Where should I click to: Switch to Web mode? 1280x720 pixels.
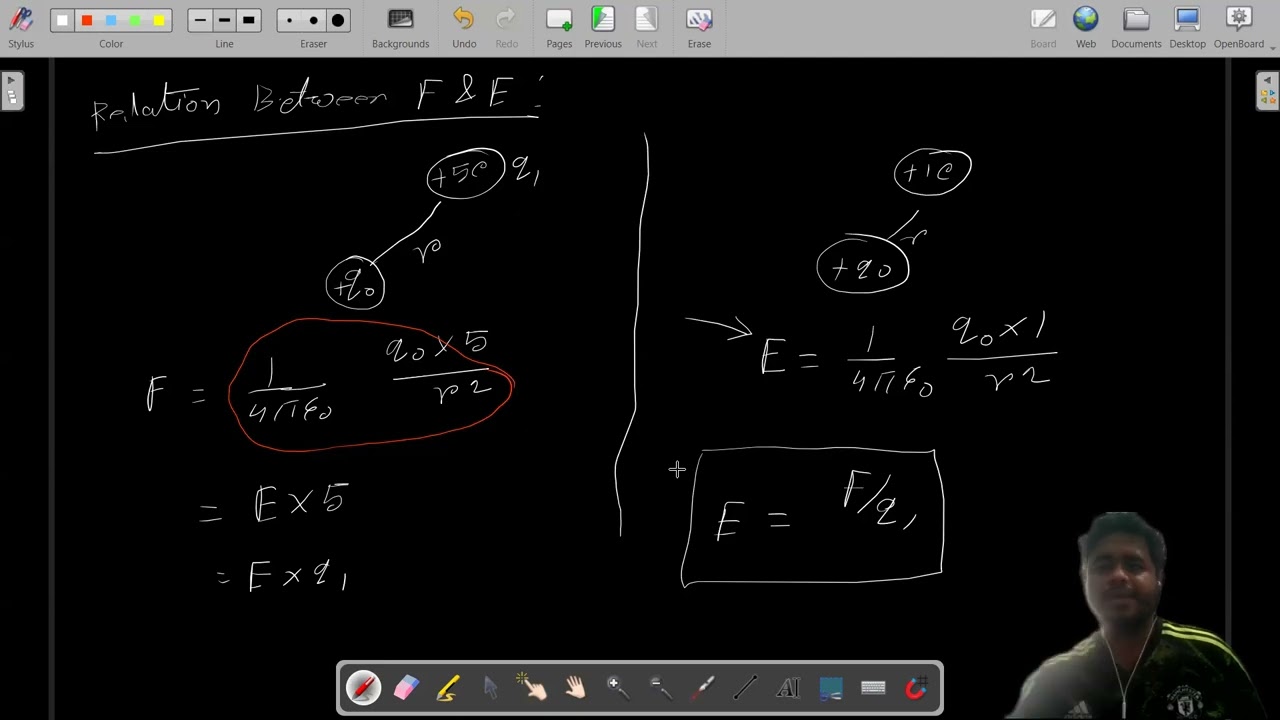point(1086,27)
